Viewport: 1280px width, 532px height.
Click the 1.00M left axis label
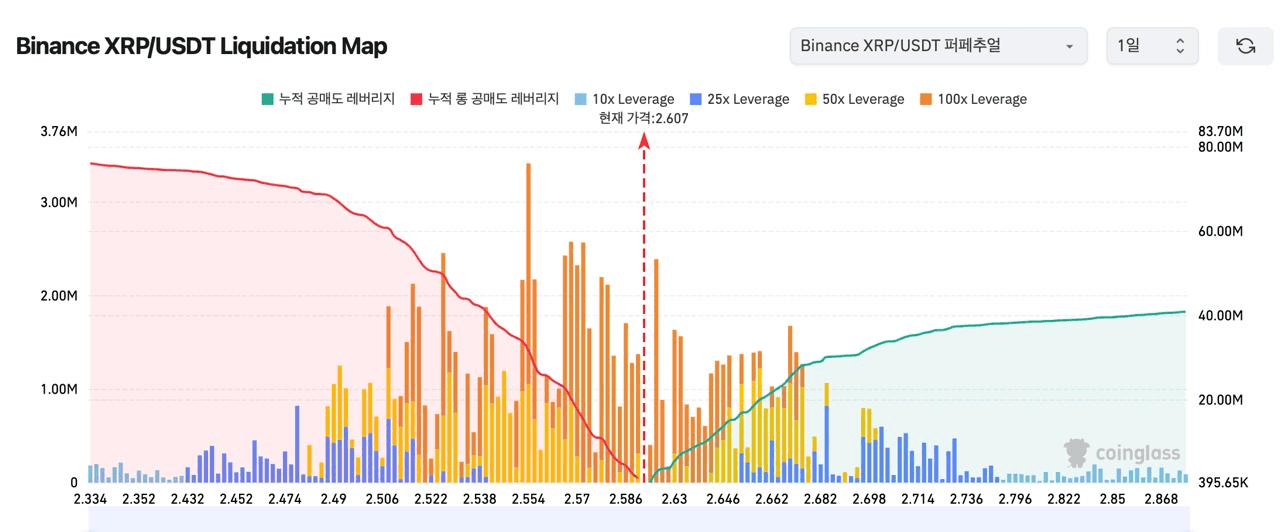[58, 389]
